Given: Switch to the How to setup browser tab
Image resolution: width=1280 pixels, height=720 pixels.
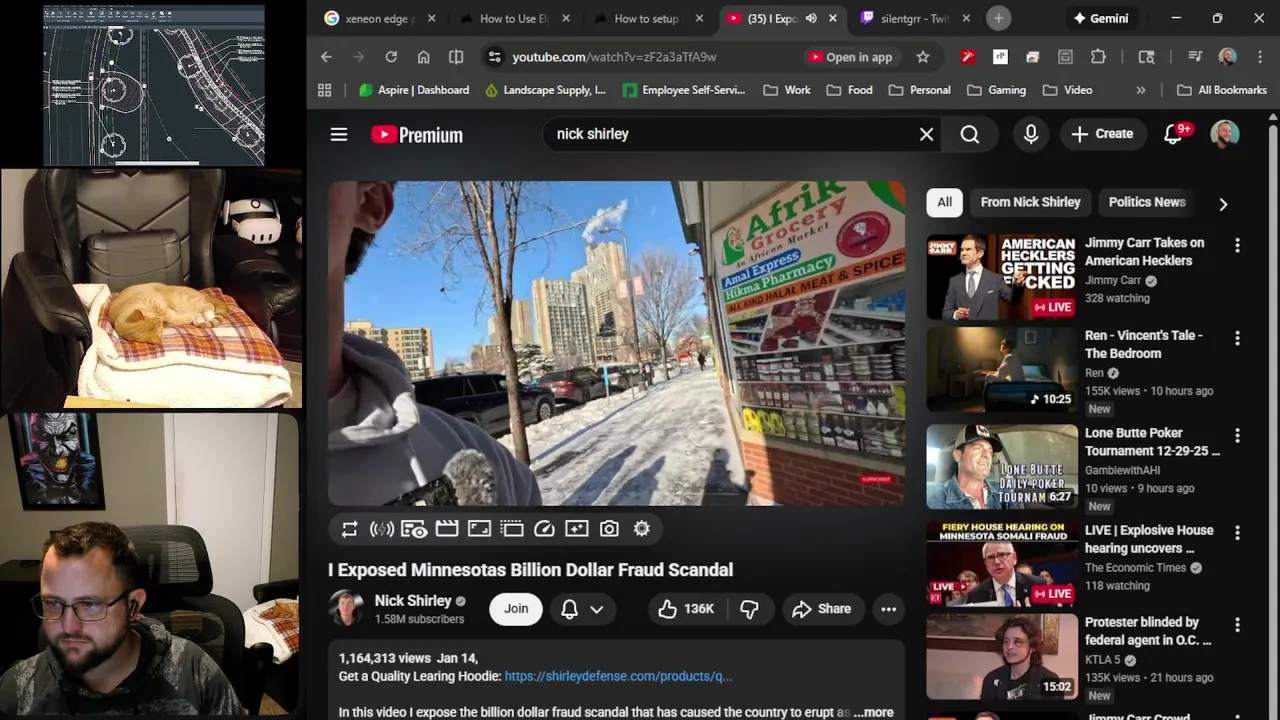Looking at the screenshot, I should click(648, 18).
